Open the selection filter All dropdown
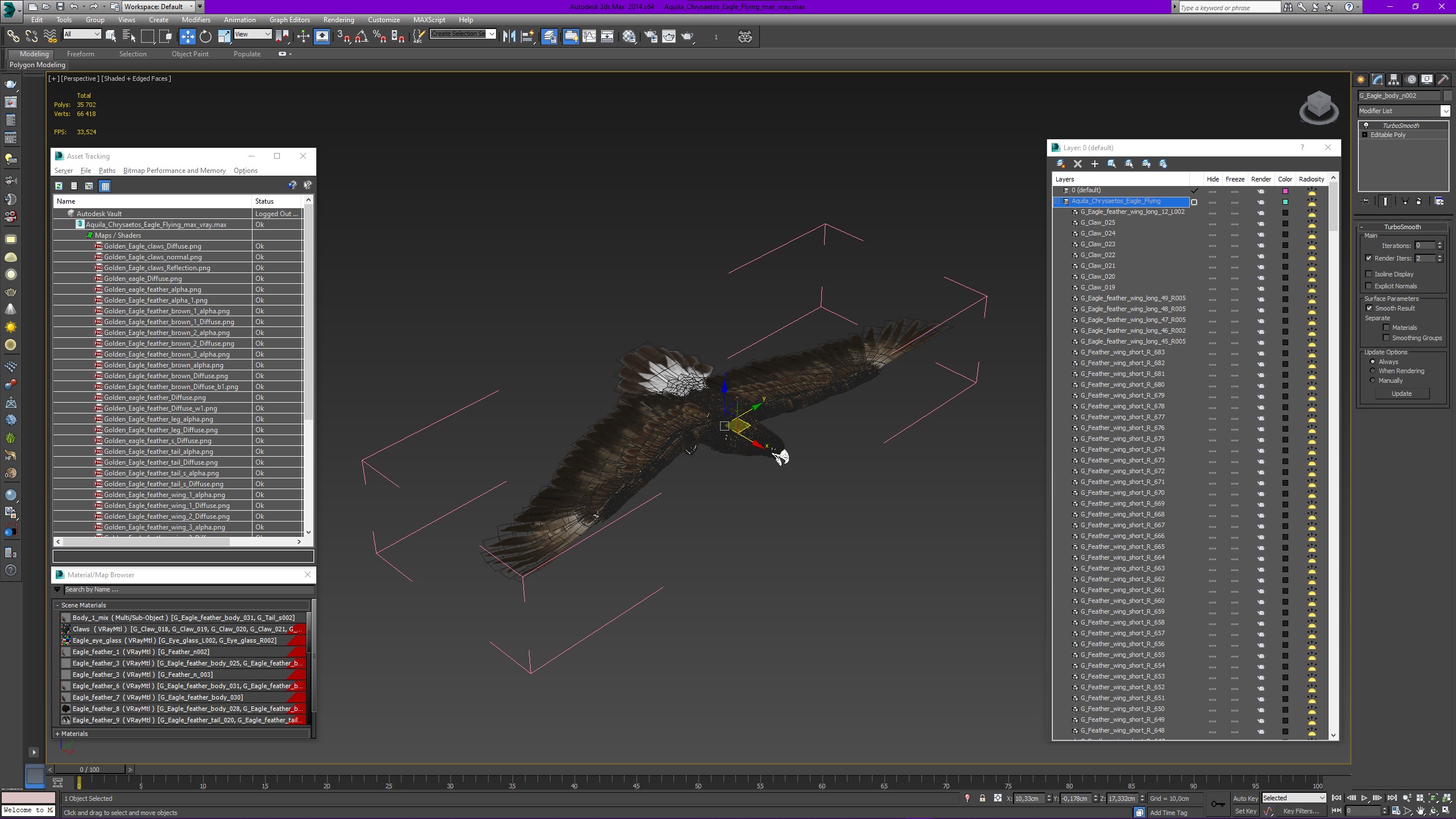1456x819 pixels. (82, 34)
